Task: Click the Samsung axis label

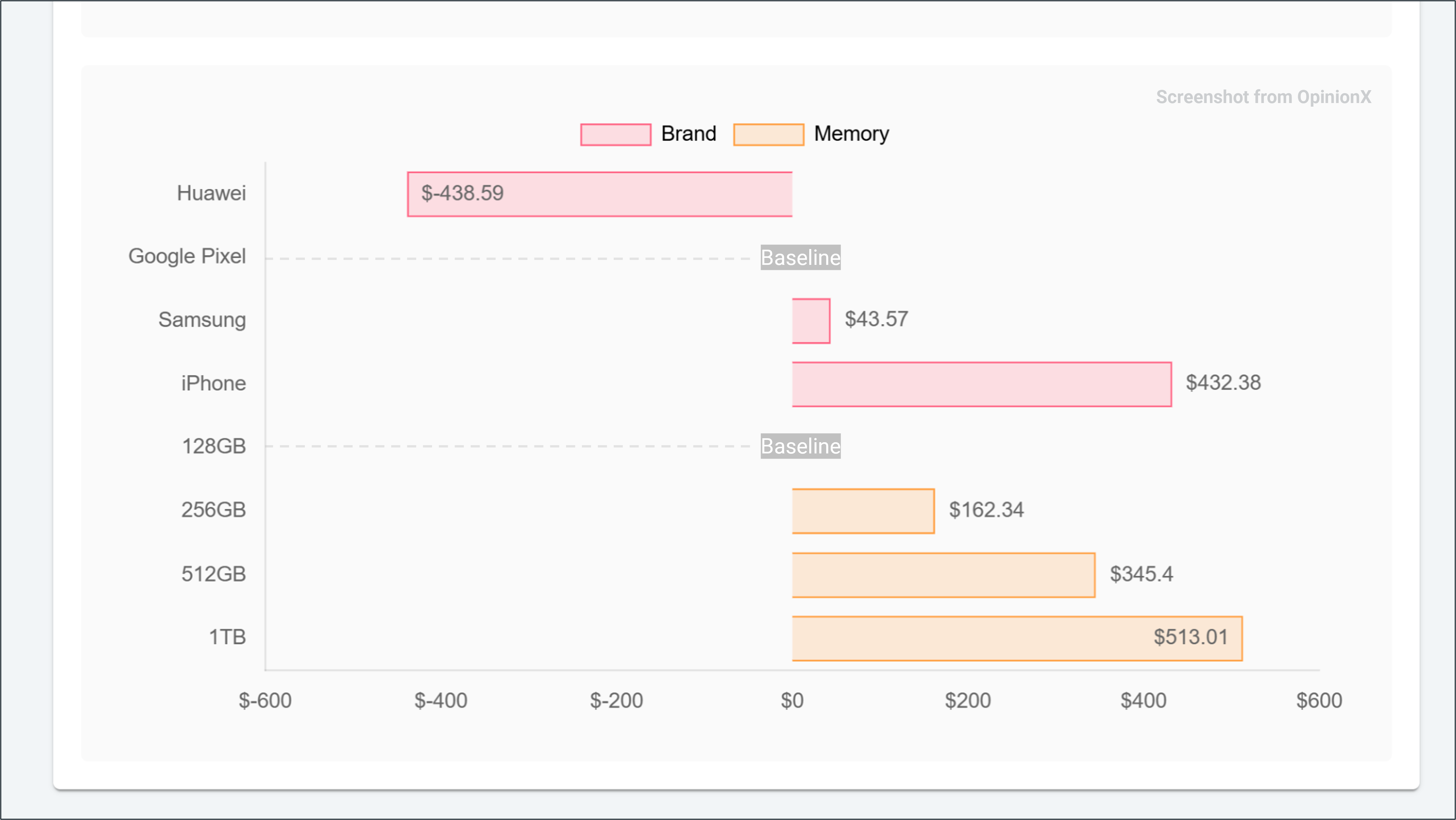Action: (x=202, y=320)
